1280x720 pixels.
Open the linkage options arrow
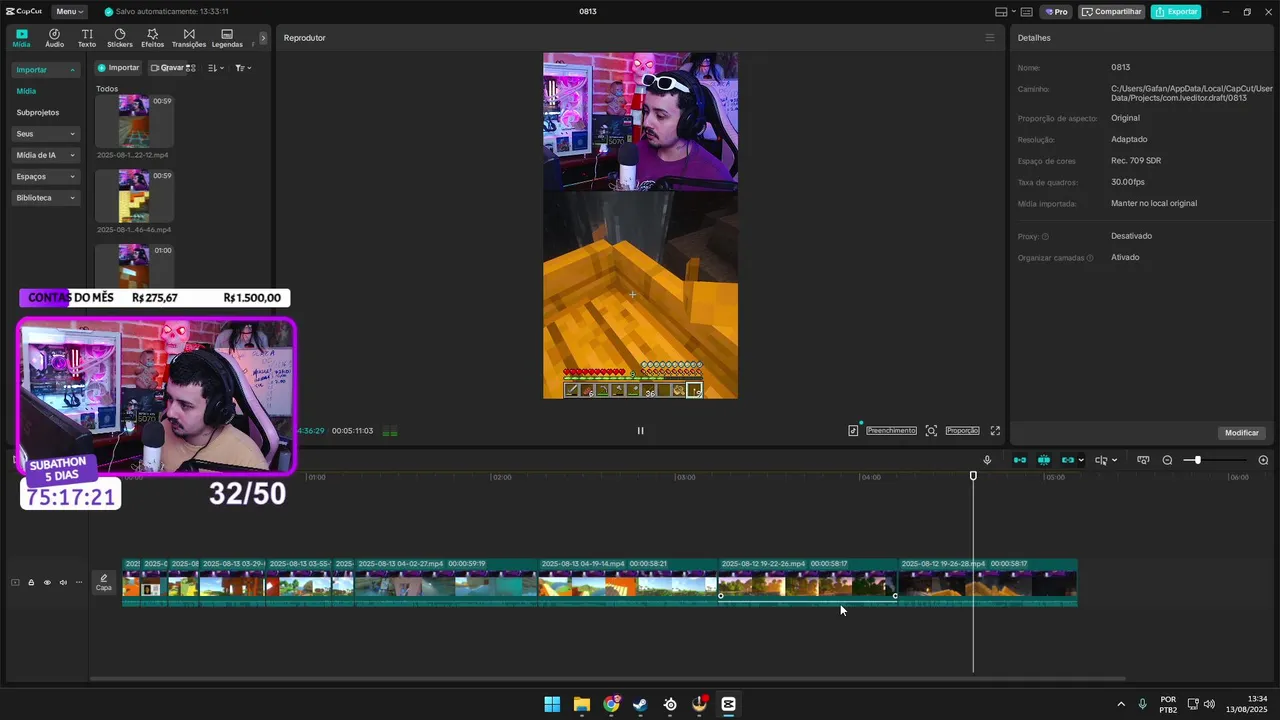(x=1081, y=460)
